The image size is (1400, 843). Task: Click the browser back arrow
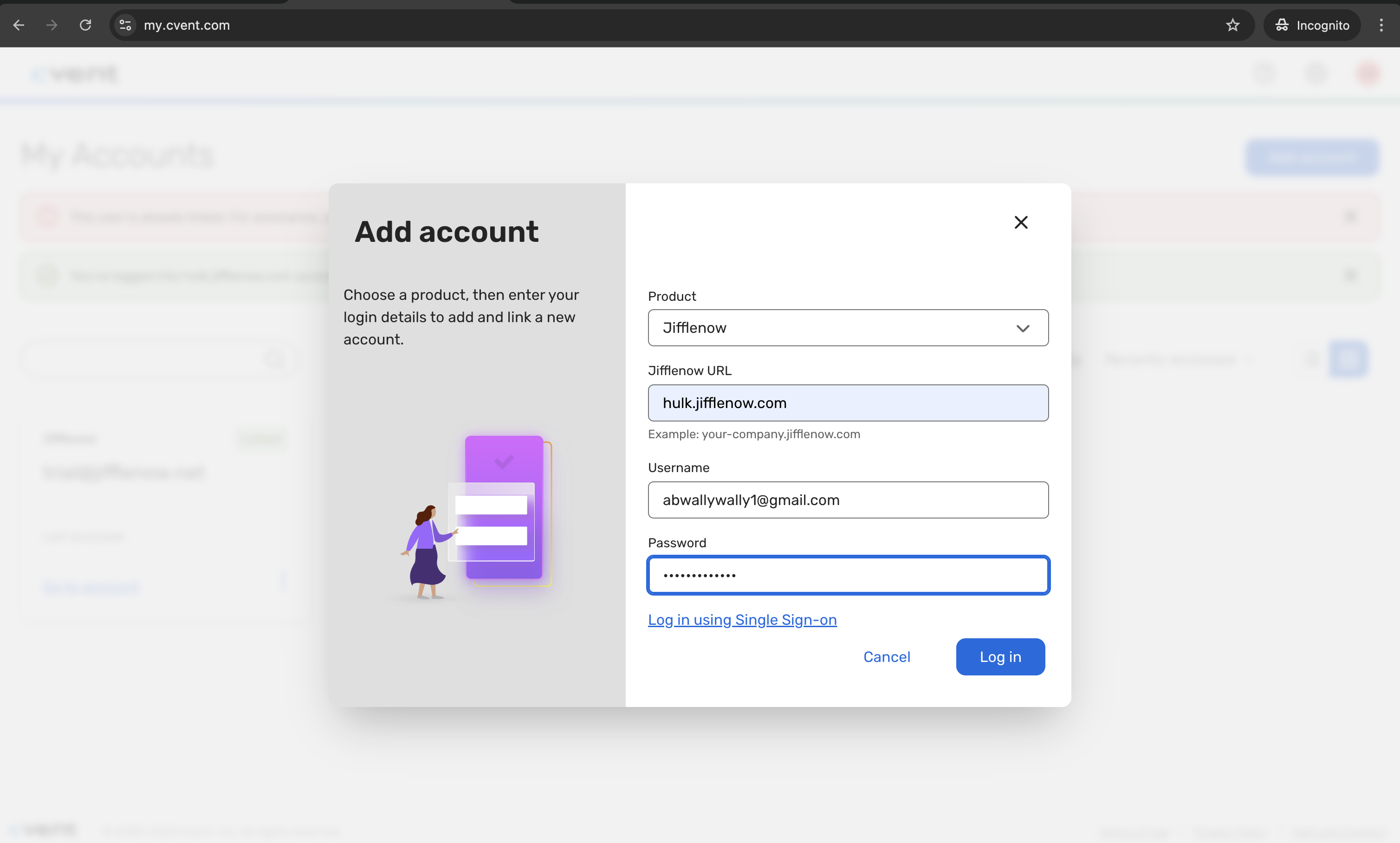[x=19, y=25]
